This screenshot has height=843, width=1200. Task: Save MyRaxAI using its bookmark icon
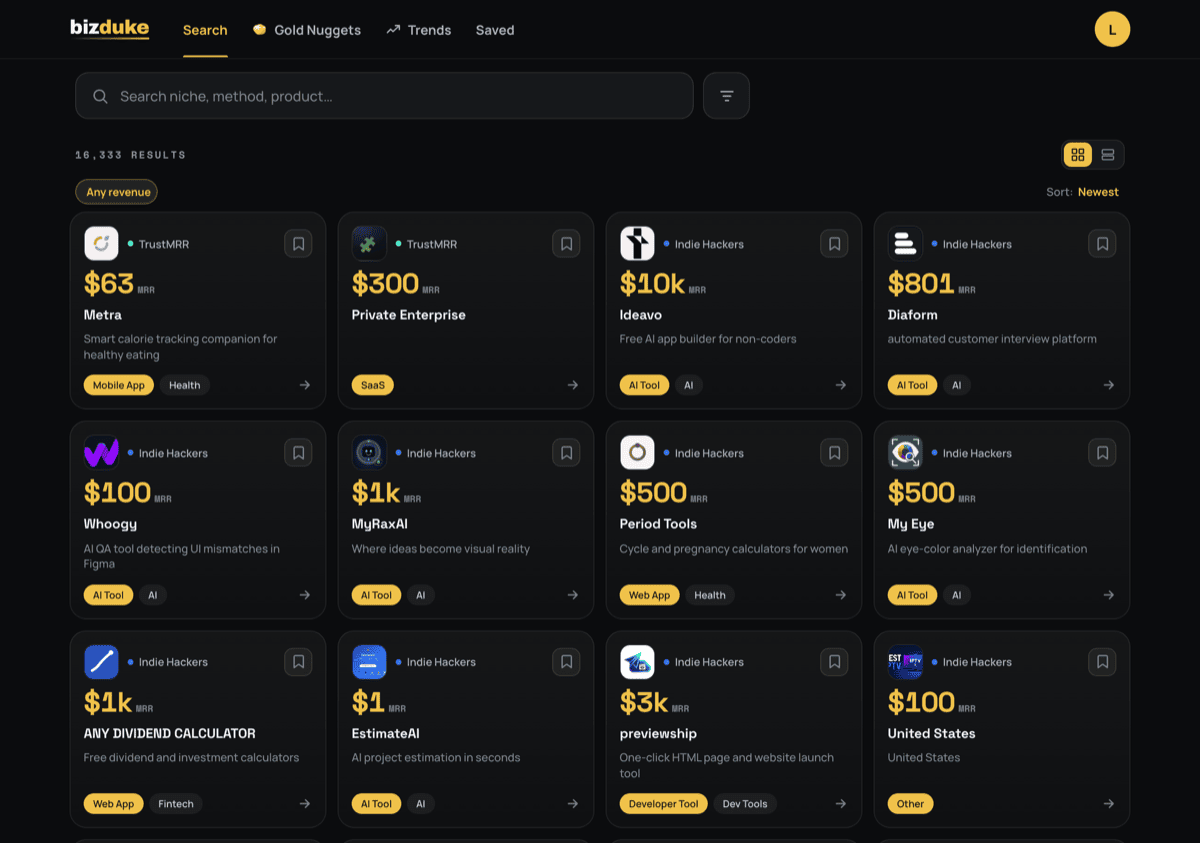point(566,453)
